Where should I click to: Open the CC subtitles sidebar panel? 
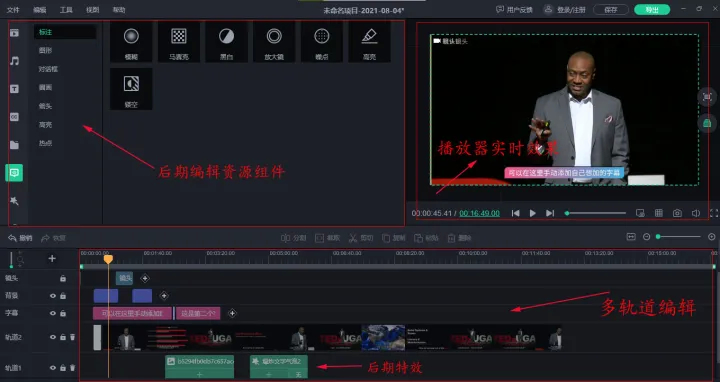pyautogui.click(x=15, y=117)
